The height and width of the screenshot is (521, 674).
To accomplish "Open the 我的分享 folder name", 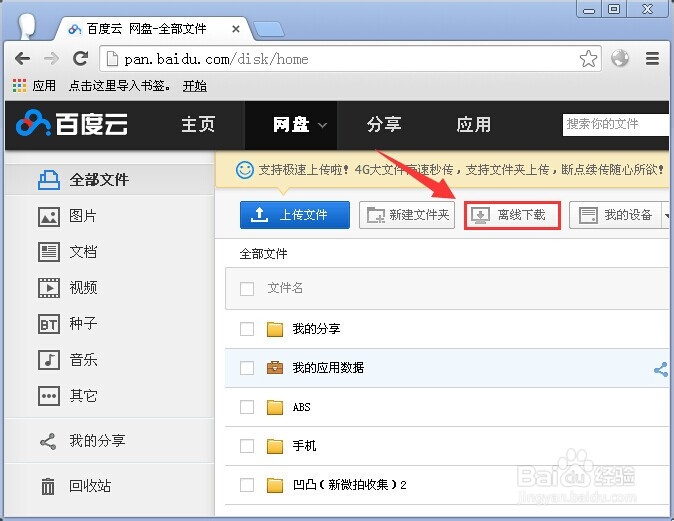I will tap(316, 329).
